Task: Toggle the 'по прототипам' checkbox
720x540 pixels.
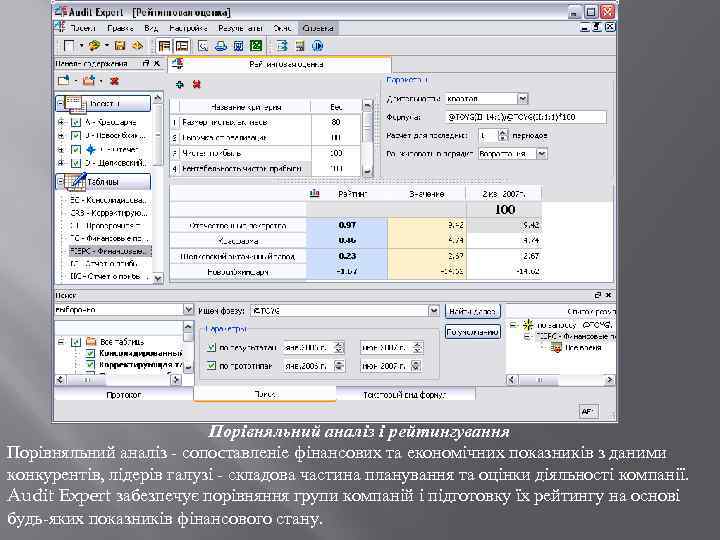Action: click(x=211, y=366)
